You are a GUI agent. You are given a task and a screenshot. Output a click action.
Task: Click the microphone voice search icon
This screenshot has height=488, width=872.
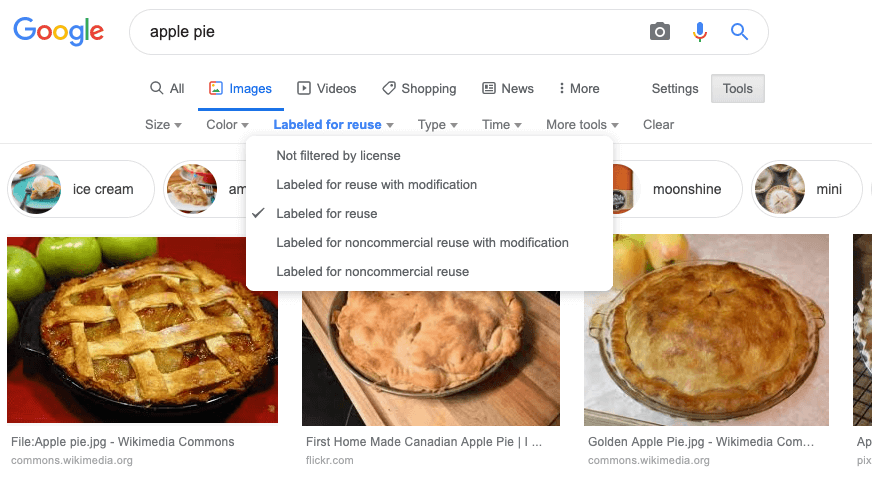[x=700, y=32]
